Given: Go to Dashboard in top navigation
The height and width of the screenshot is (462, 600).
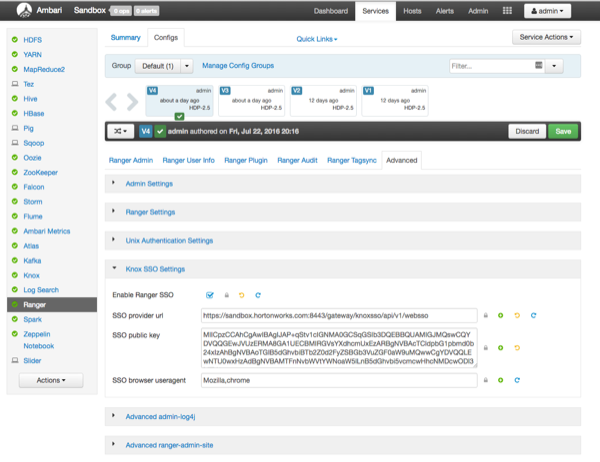Looking at the screenshot, I should (x=331, y=11).
